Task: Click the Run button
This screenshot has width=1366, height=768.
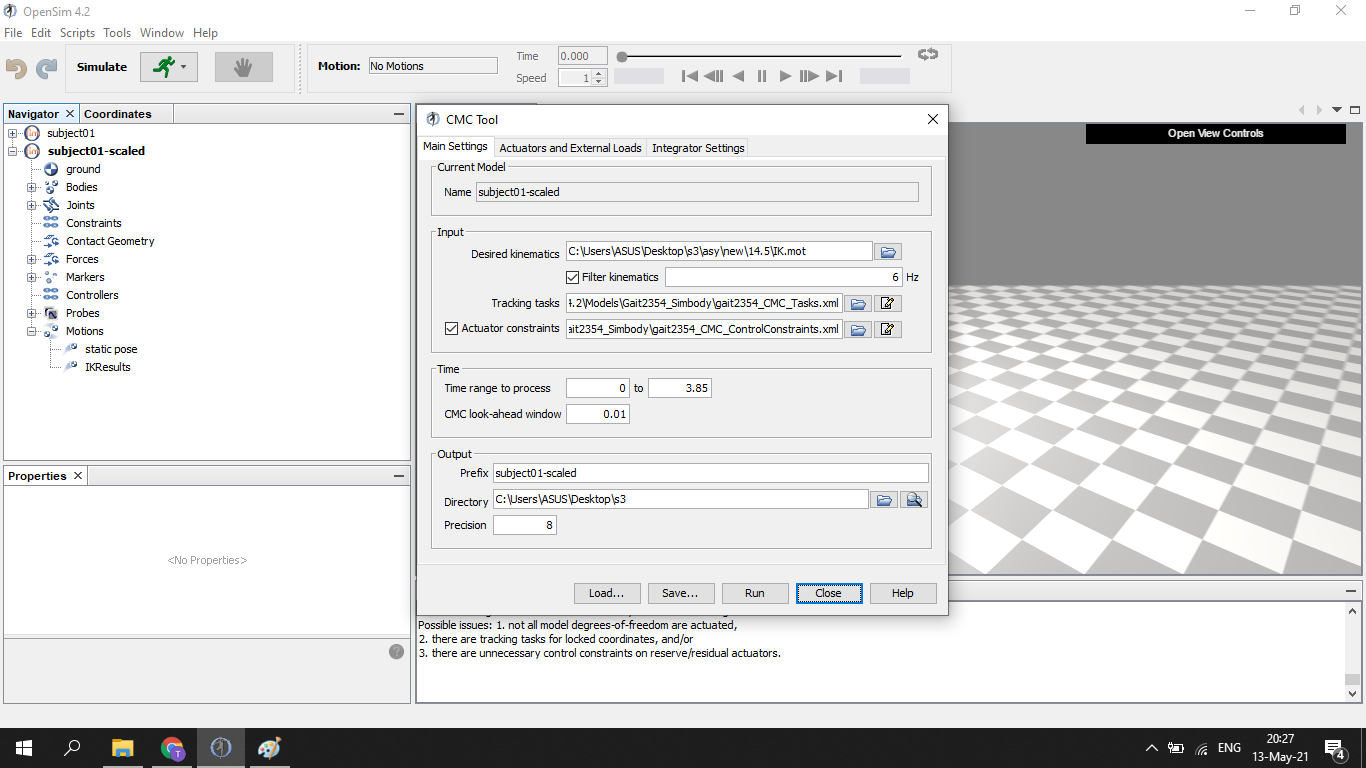Action: pos(755,593)
